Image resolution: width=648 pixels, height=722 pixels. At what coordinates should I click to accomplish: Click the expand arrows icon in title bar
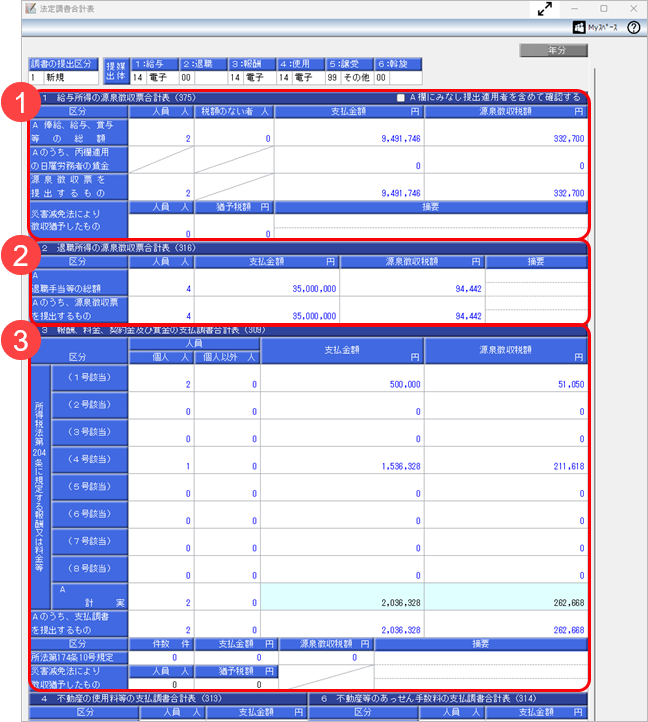pos(545,9)
